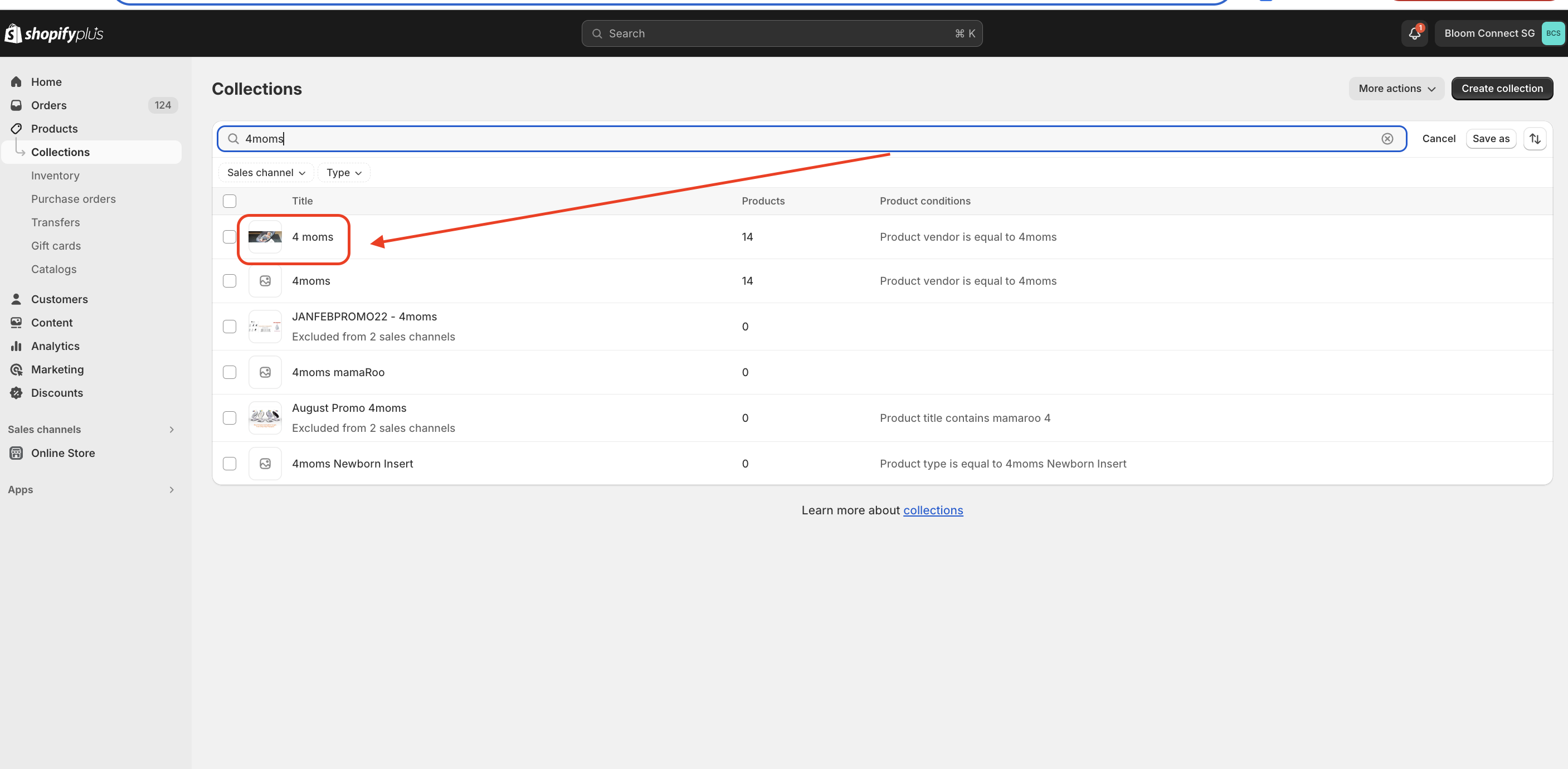Clear the collections search field

pyautogui.click(x=1387, y=139)
